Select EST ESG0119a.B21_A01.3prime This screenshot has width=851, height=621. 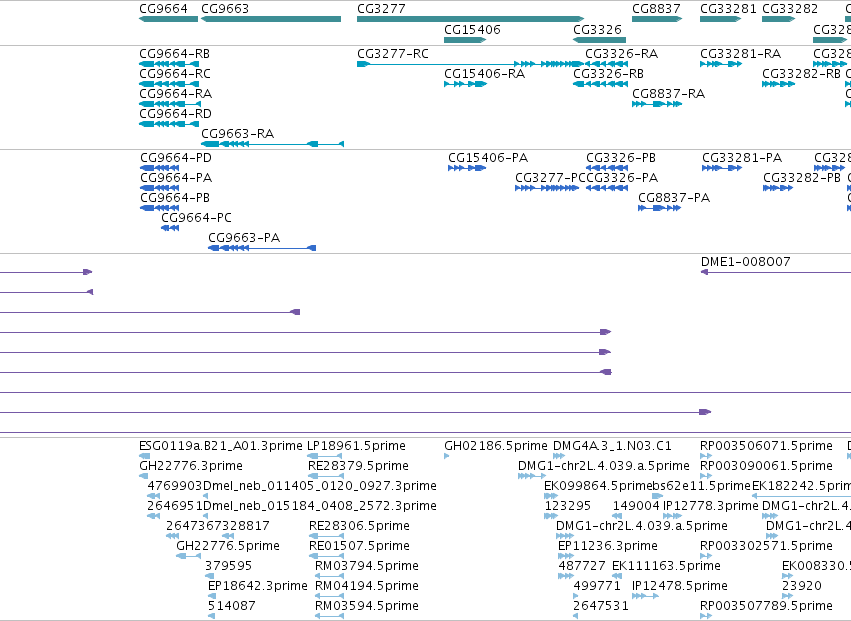(220, 446)
